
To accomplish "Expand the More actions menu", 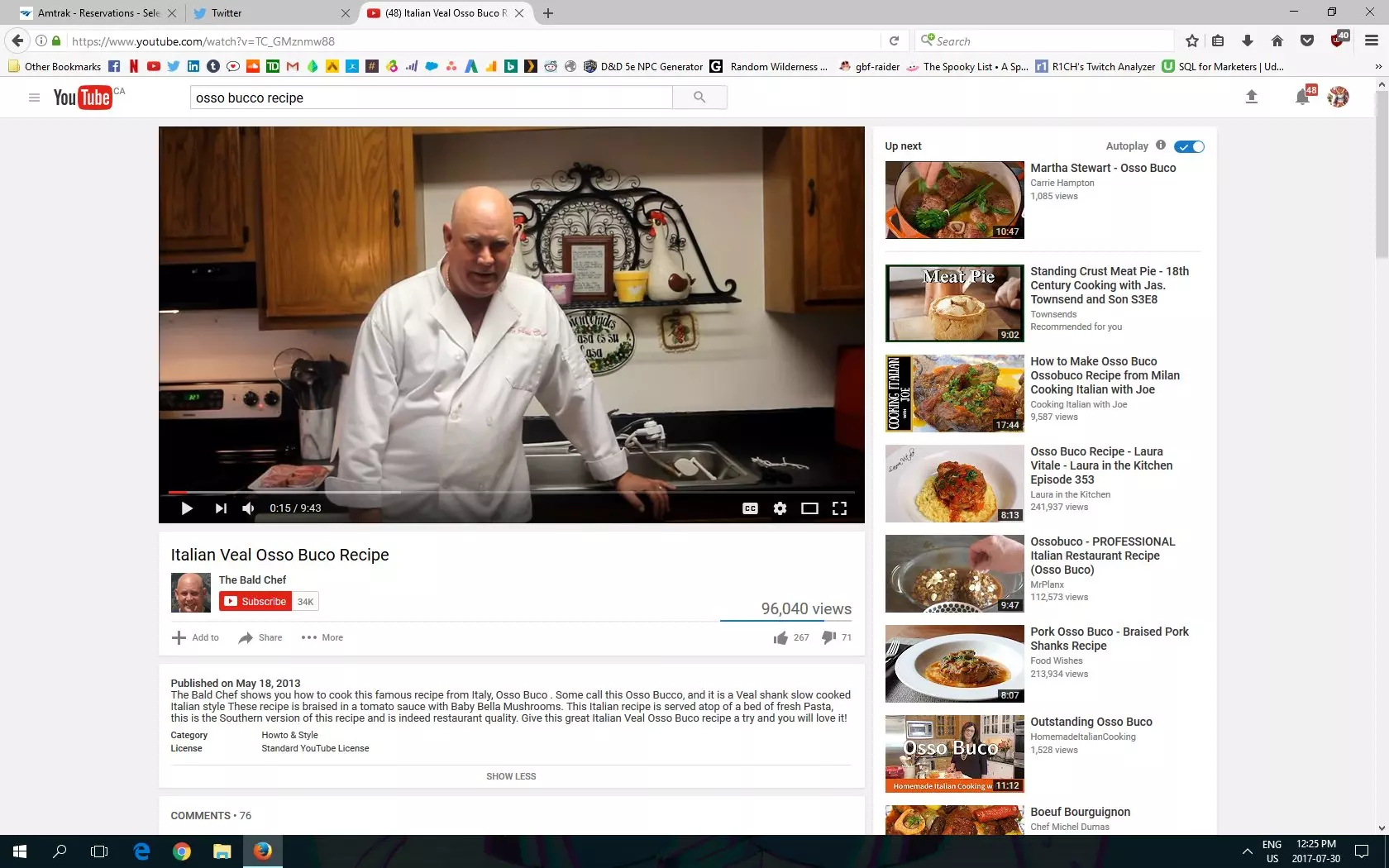I will [x=322, y=637].
